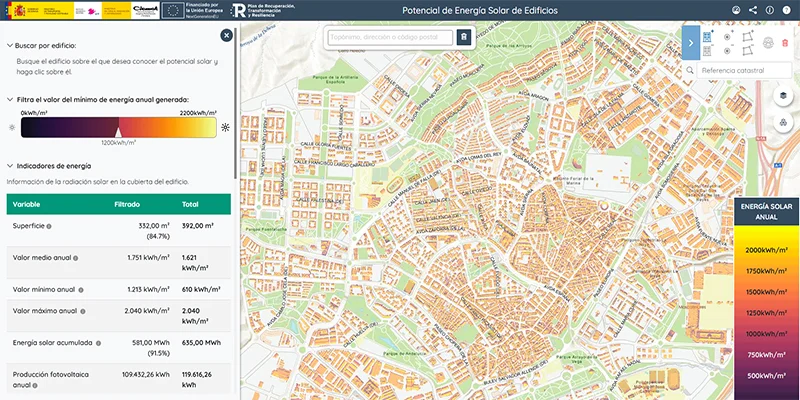Select the remove-polygon selection tool
The width and height of the screenshot is (800, 400).
747,50
